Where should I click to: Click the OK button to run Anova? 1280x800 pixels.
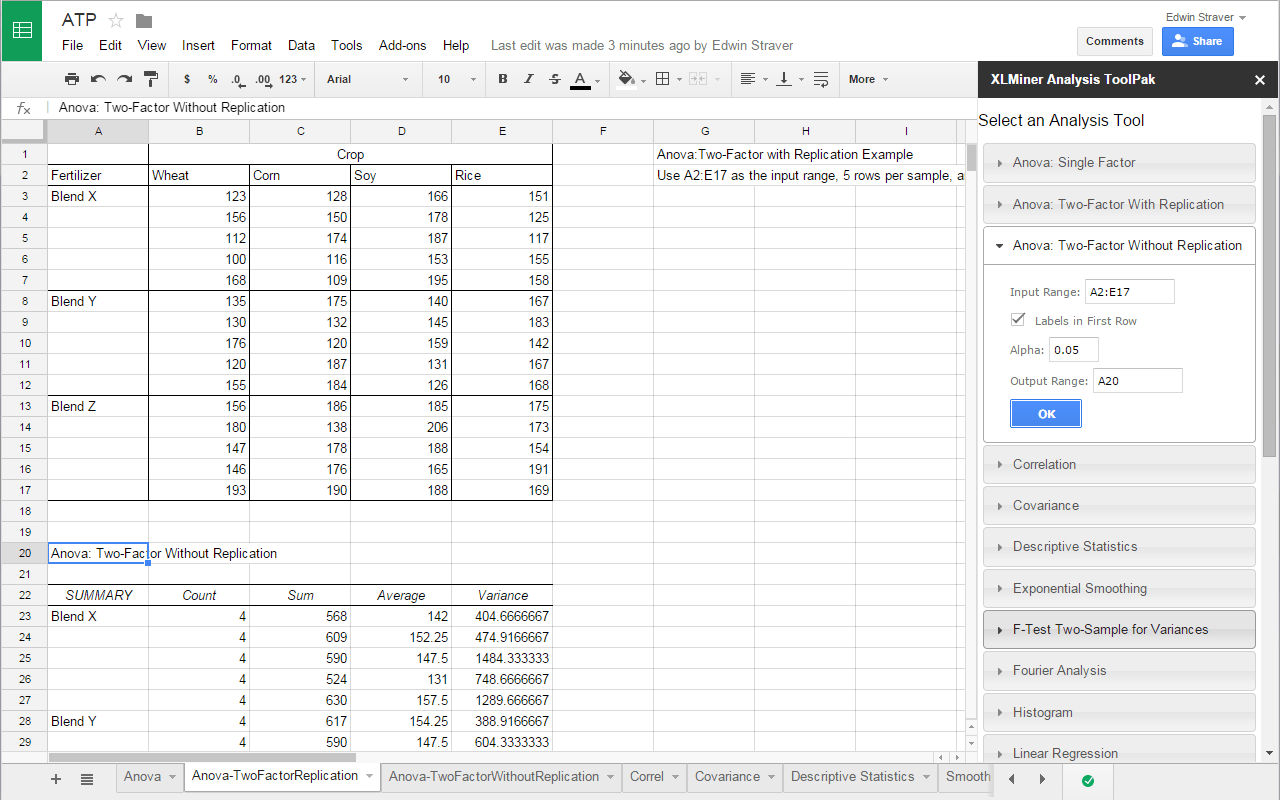1045,413
